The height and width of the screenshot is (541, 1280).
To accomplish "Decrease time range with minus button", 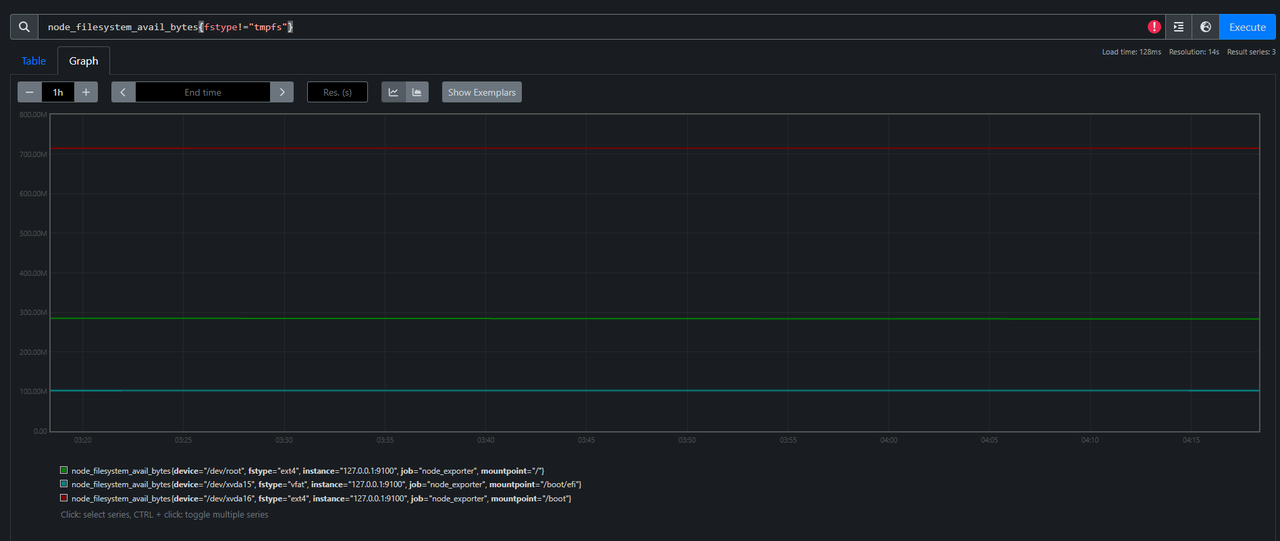I will tap(30, 92).
